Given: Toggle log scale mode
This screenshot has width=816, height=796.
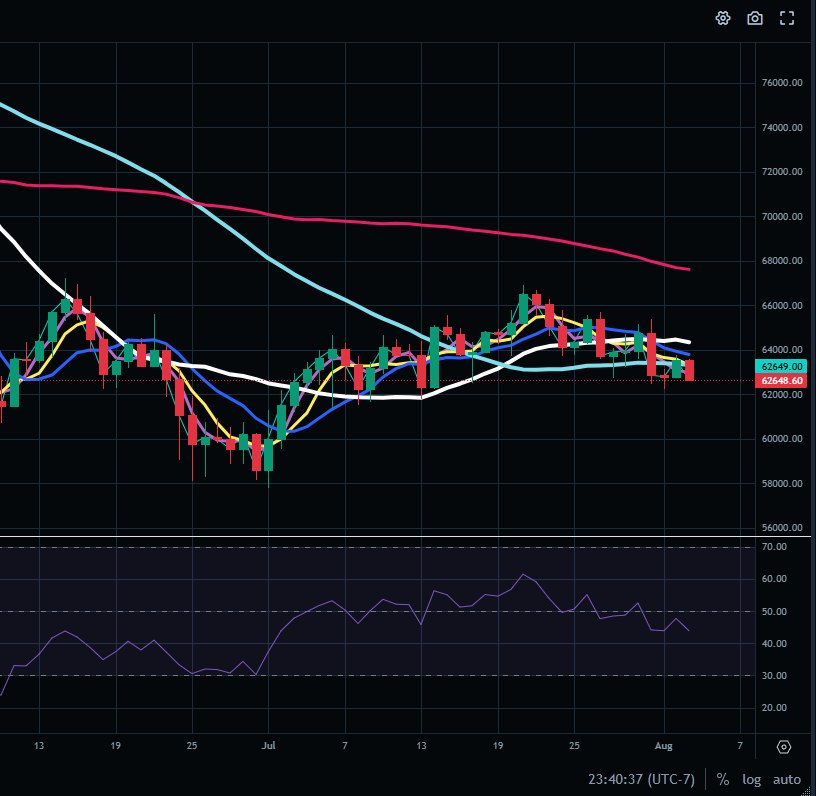Looking at the screenshot, I should 751,779.
